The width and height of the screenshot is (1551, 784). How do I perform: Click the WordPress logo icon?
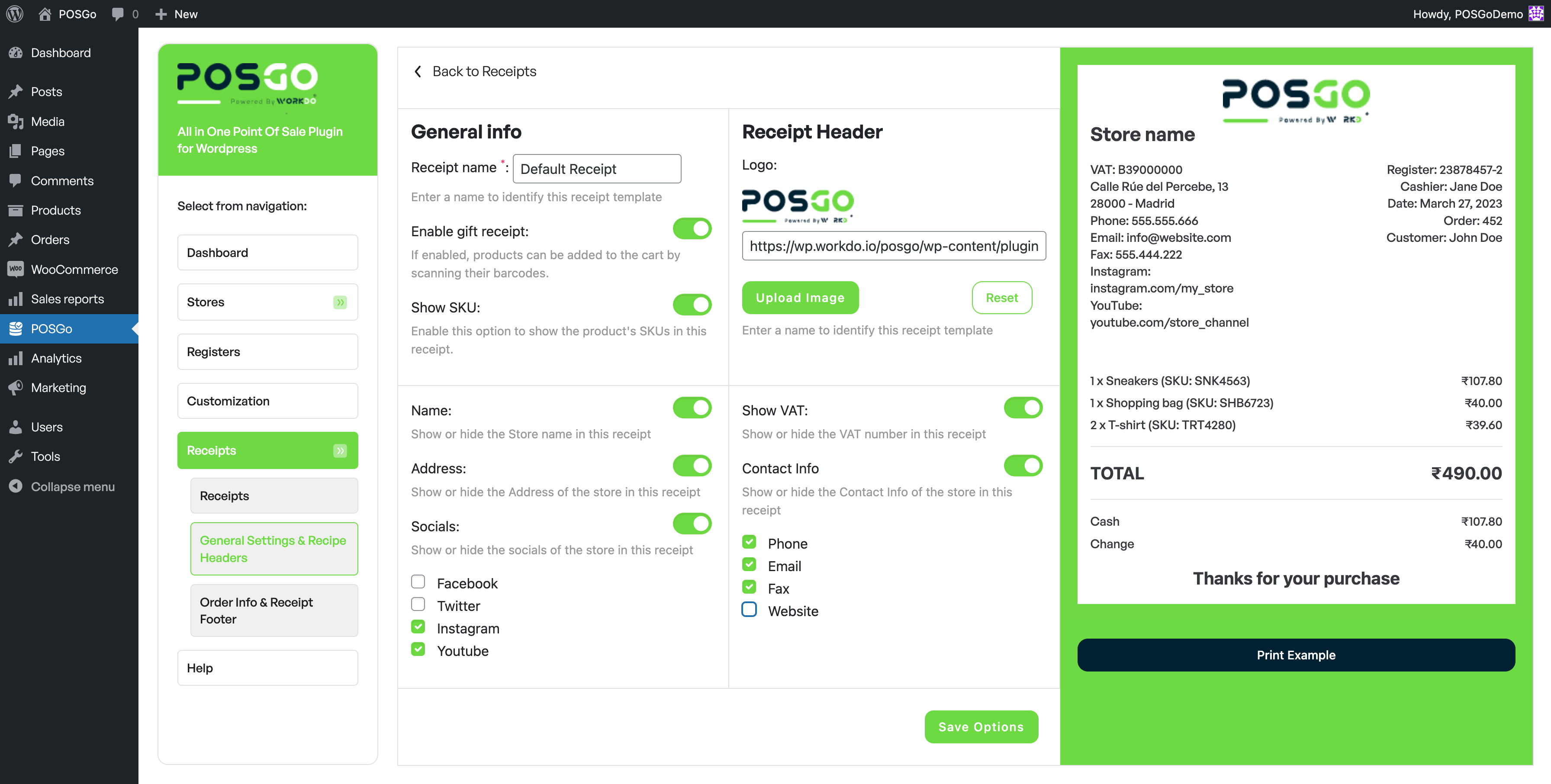coord(14,13)
